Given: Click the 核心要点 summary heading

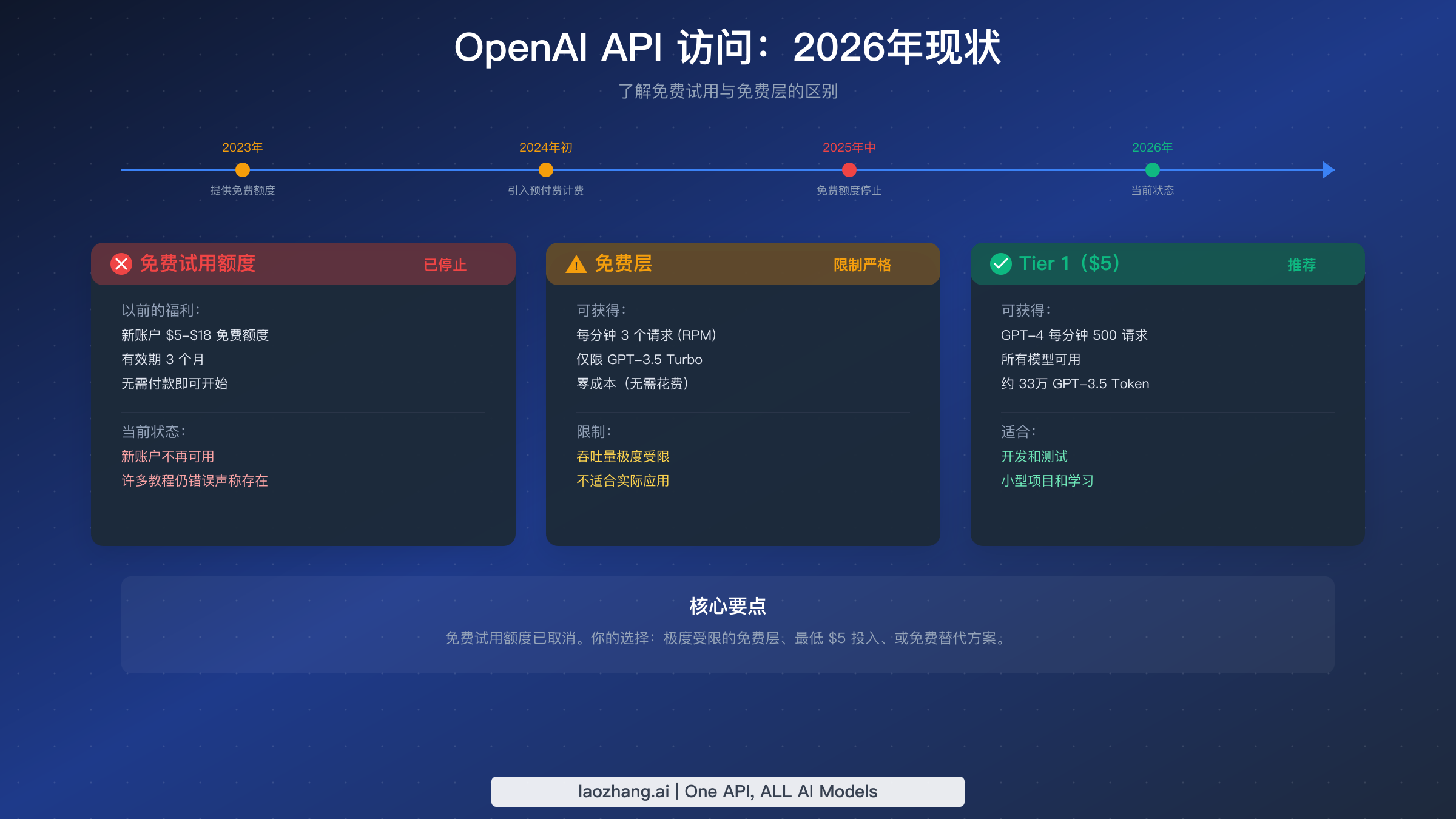Looking at the screenshot, I should coord(728,605).
